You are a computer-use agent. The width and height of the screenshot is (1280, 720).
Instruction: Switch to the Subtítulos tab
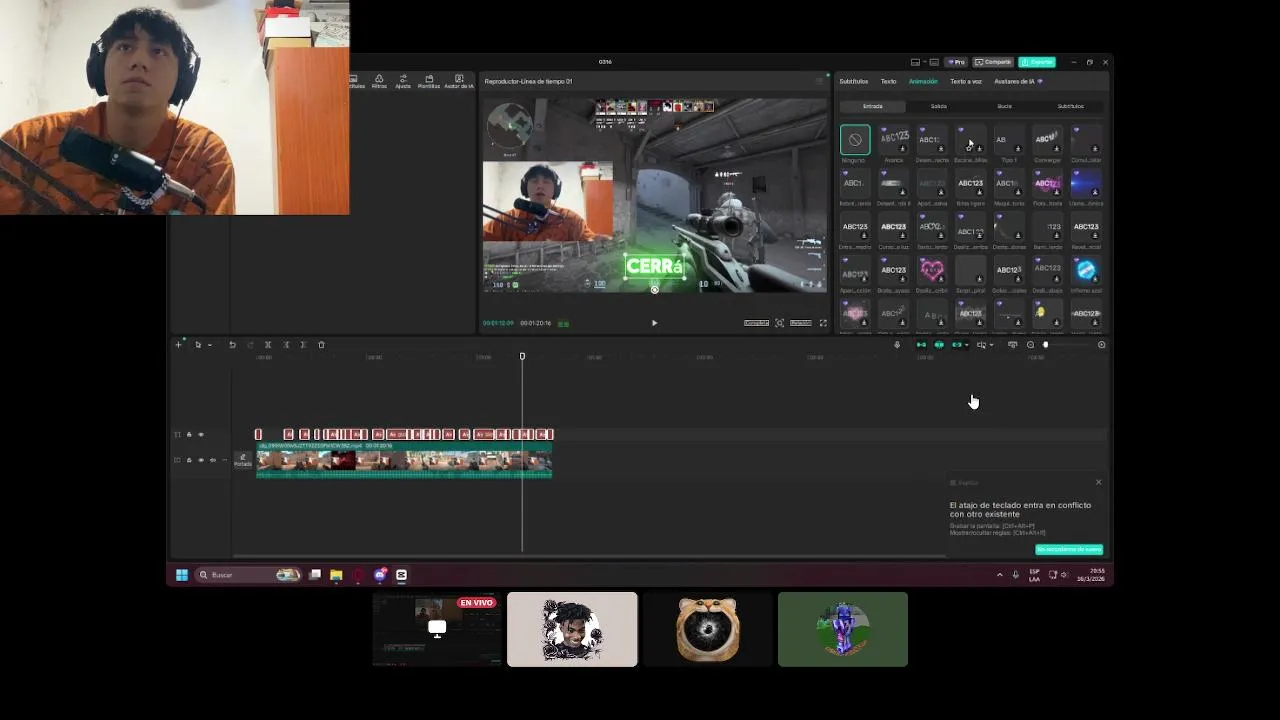[853, 81]
